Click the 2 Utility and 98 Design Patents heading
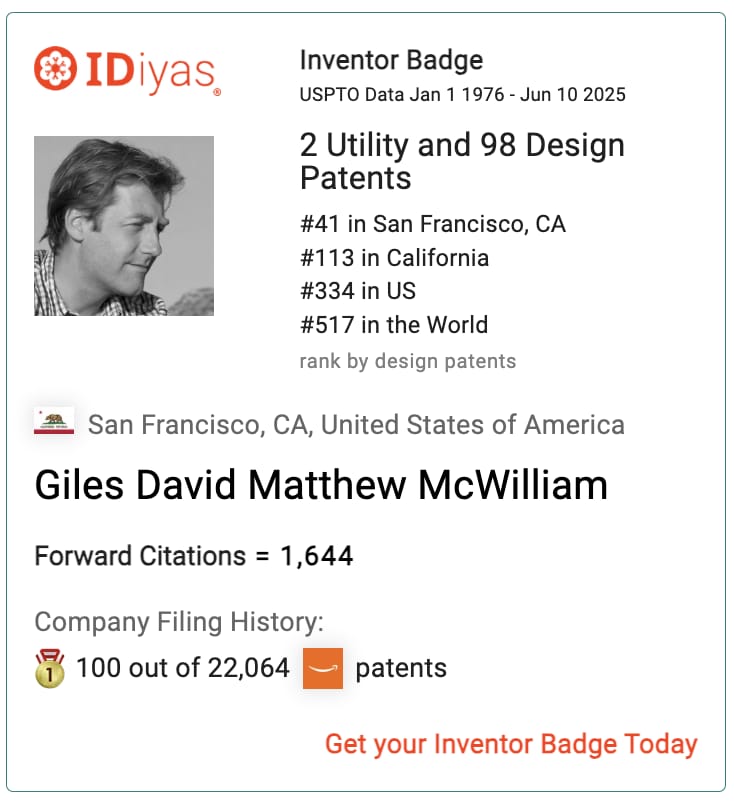This screenshot has width=734, height=804. click(x=462, y=161)
